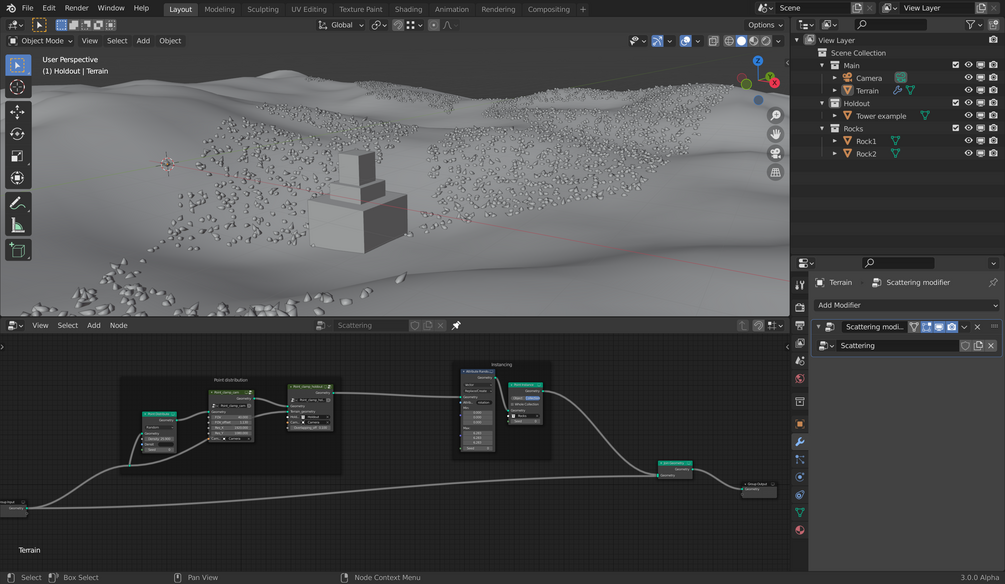Remove the Scattering modifier with X
This screenshot has width=1005, height=584.
coord(977,327)
